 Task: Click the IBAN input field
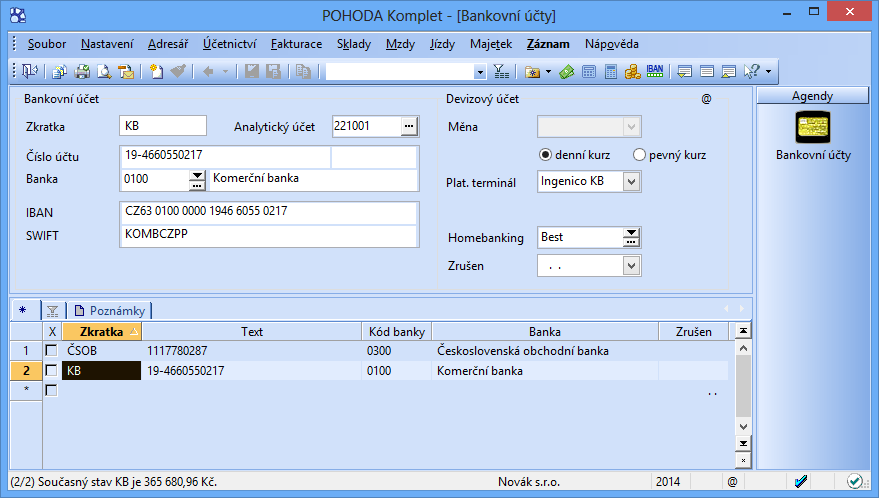[x=269, y=211]
